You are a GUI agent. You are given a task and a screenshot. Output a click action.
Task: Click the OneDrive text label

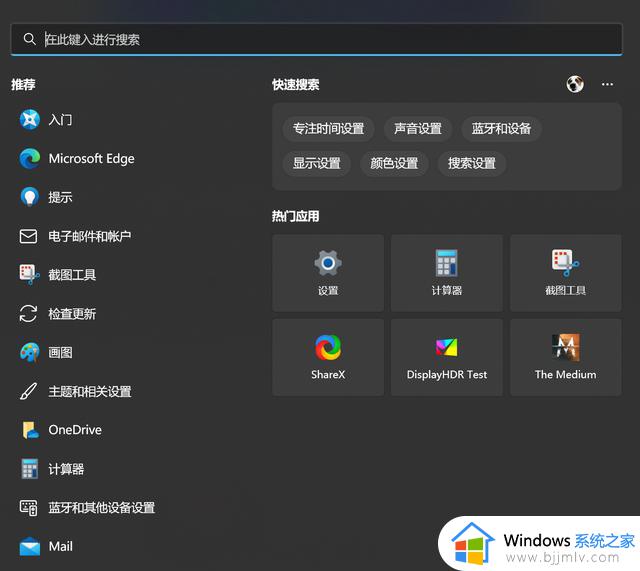[75, 430]
